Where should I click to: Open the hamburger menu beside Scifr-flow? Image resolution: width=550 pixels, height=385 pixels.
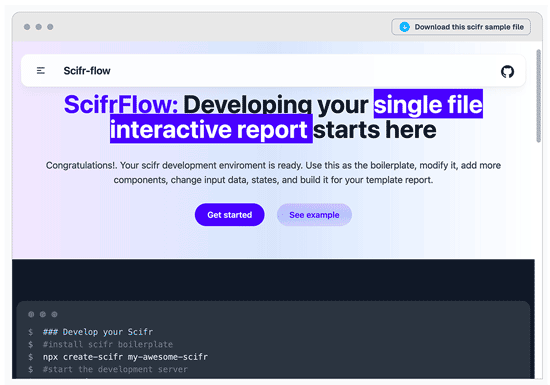pyautogui.click(x=41, y=71)
